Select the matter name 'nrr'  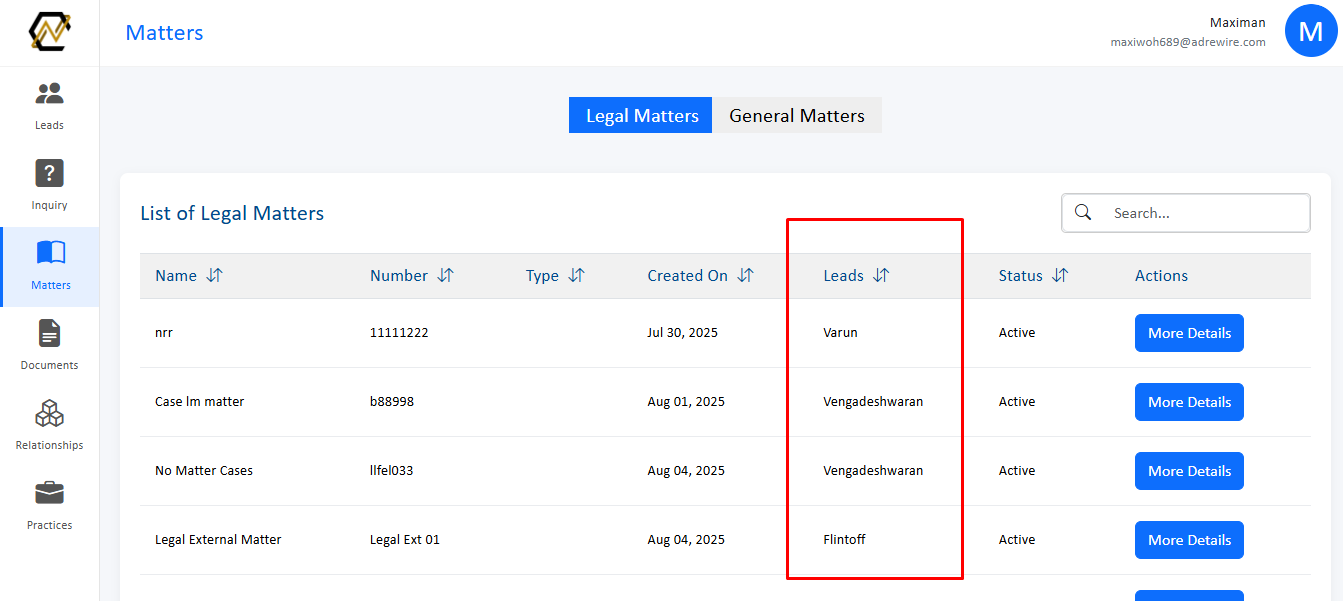pyautogui.click(x=164, y=333)
